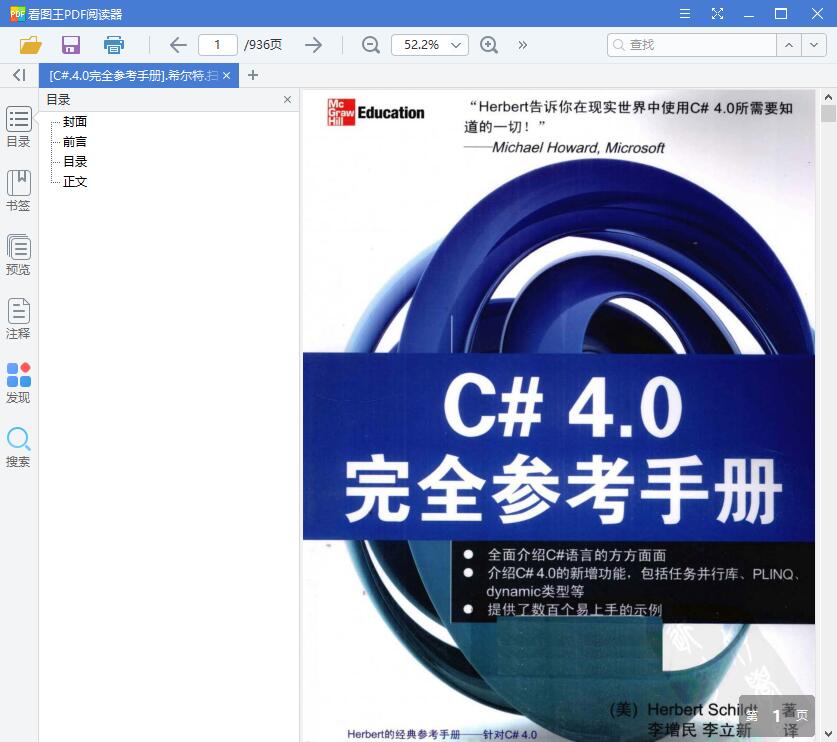The width and height of the screenshot is (837, 742).
Task: Jump to 目录 entry in the outline tree
Action: (75, 162)
